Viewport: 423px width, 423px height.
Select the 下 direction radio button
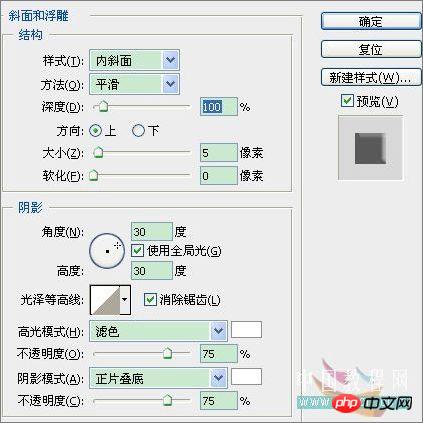point(138,131)
